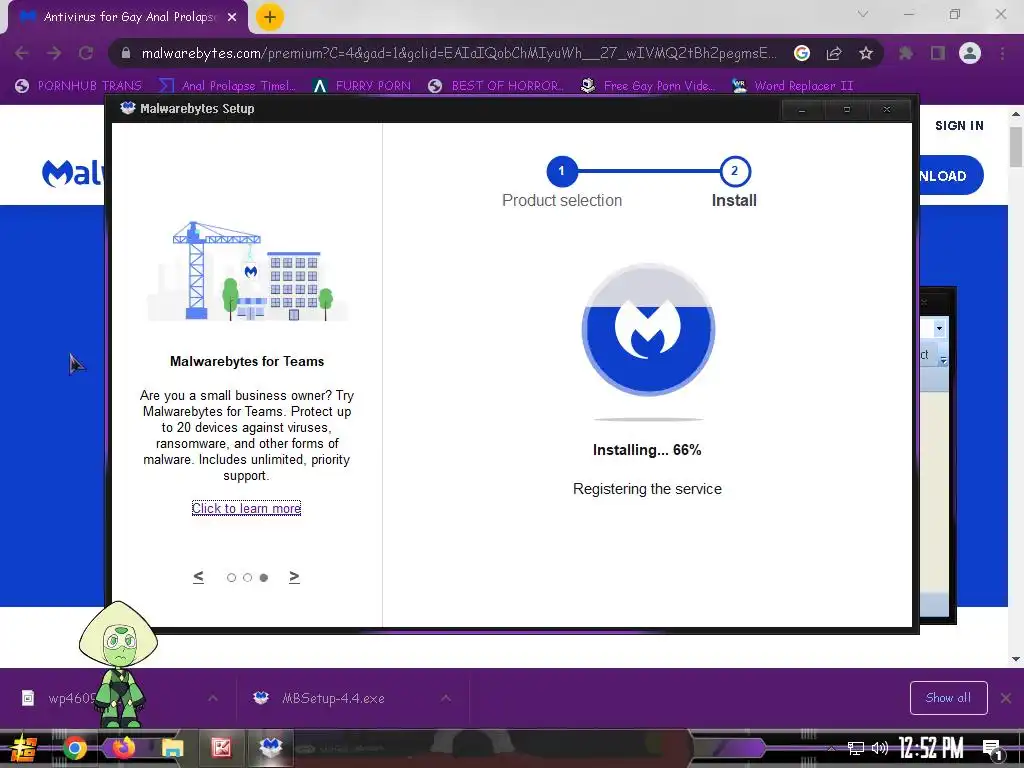Bookmark this page with the star icon
The image size is (1024, 768).
point(866,53)
